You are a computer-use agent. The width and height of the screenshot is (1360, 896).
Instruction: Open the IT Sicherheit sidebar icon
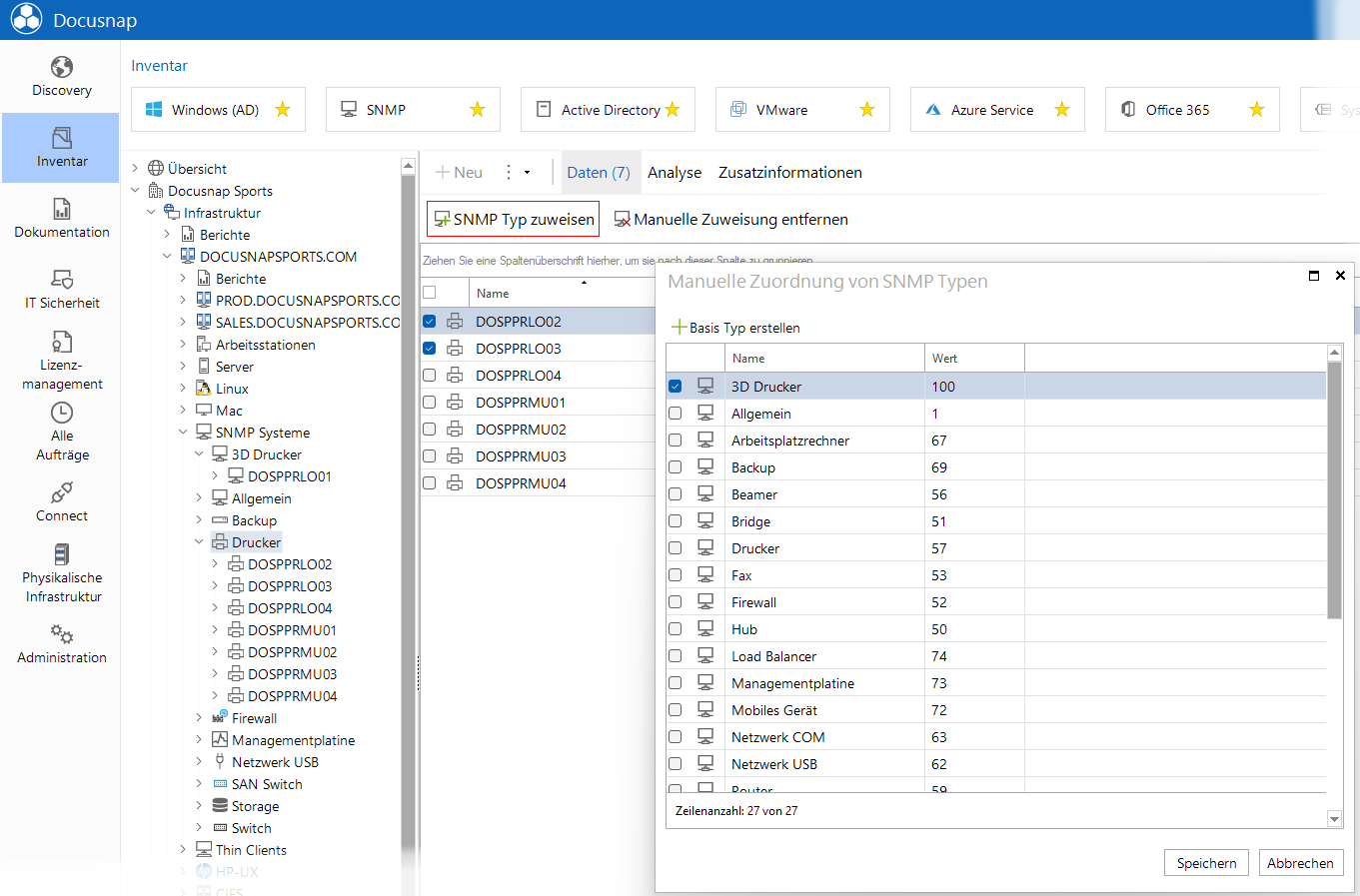click(x=62, y=280)
